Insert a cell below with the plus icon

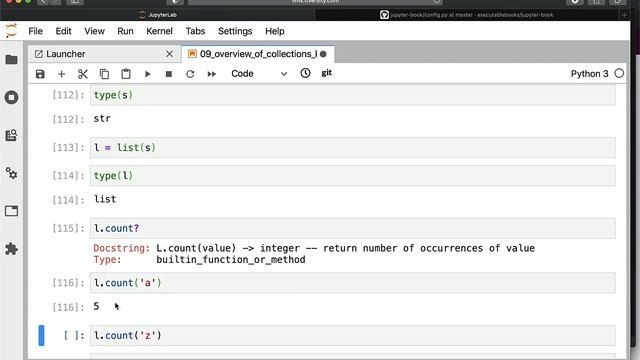tap(61, 74)
